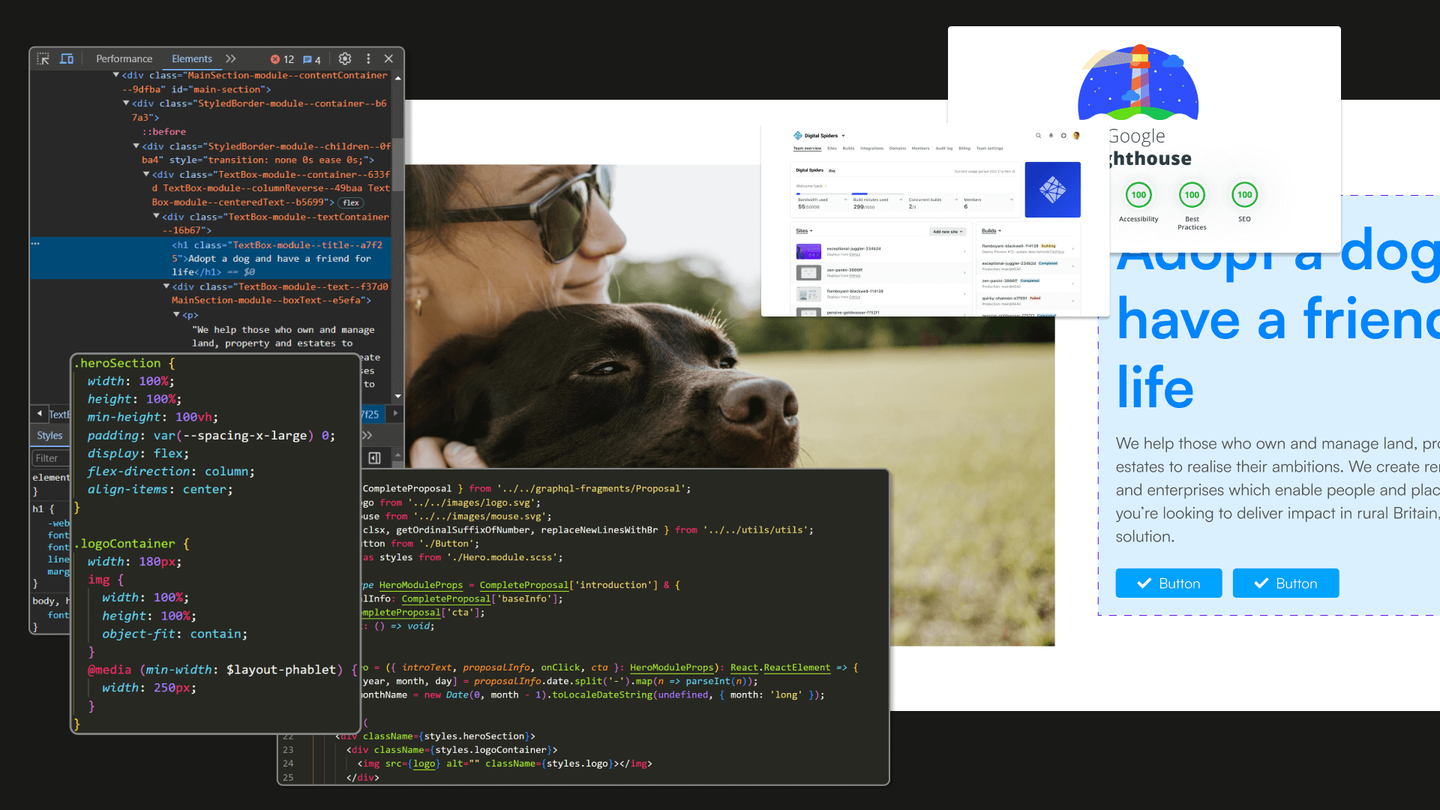1440x810 pixels.
Task: Click the Filter field in the Styles pane
Action: point(50,457)
